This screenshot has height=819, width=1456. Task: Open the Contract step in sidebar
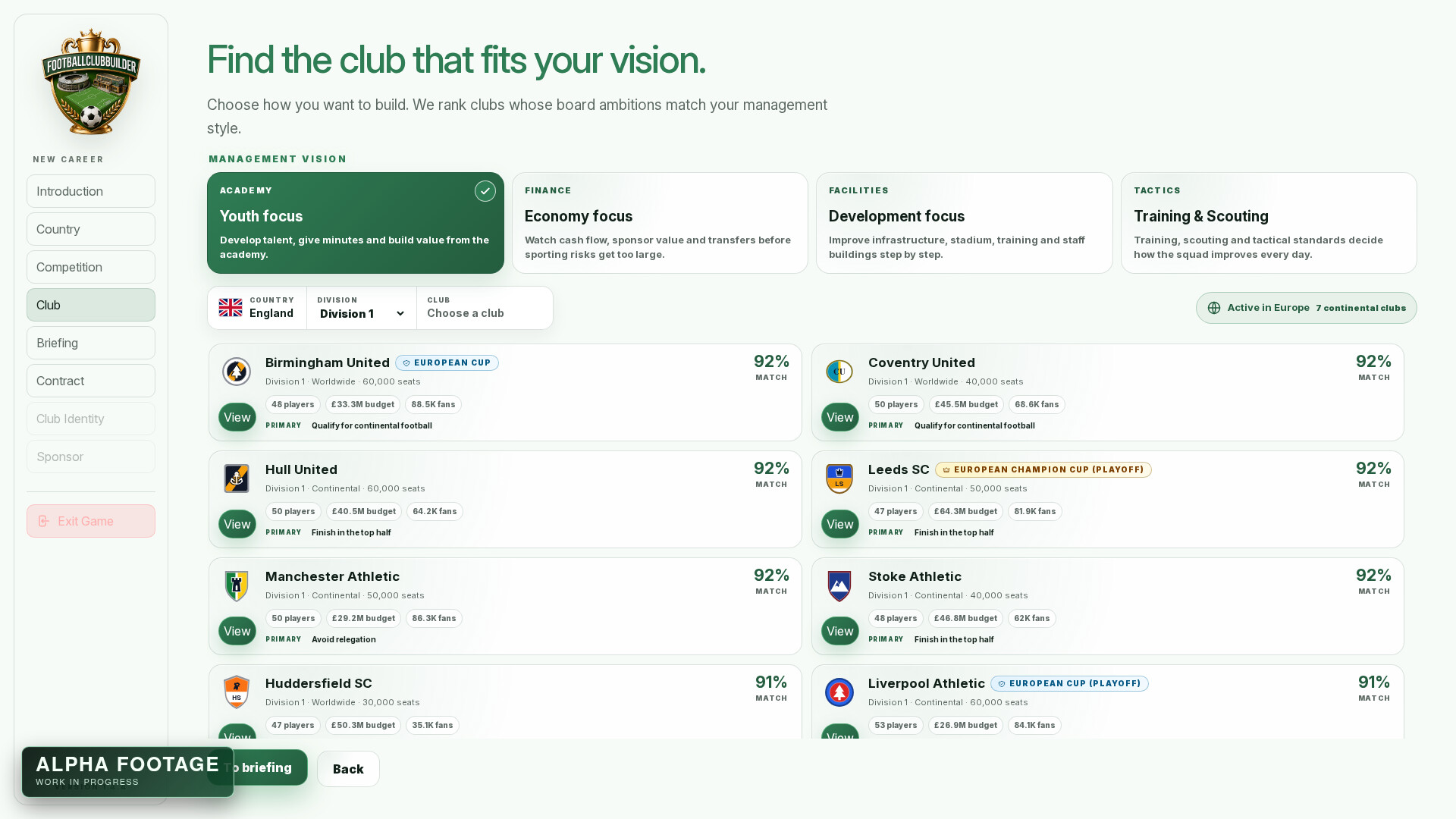pos(91,381)
